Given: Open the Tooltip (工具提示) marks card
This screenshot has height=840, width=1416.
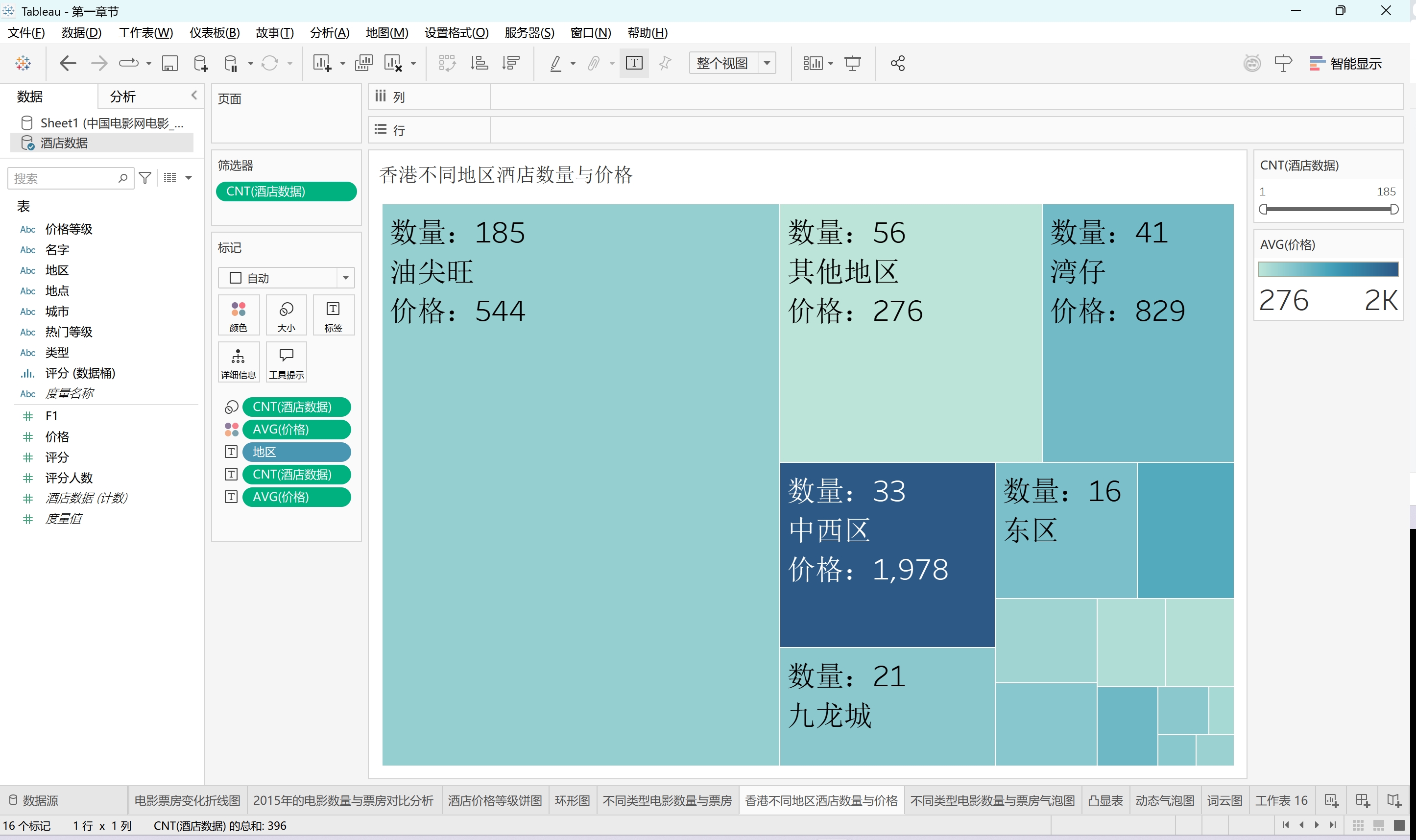Looking at the screenshot, I should [x=287, y=362].
